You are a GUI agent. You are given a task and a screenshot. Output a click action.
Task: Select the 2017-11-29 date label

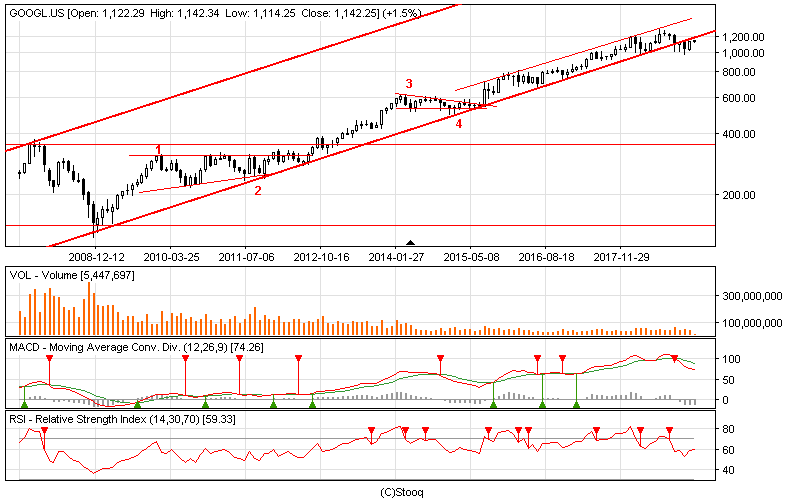[621, 257]
